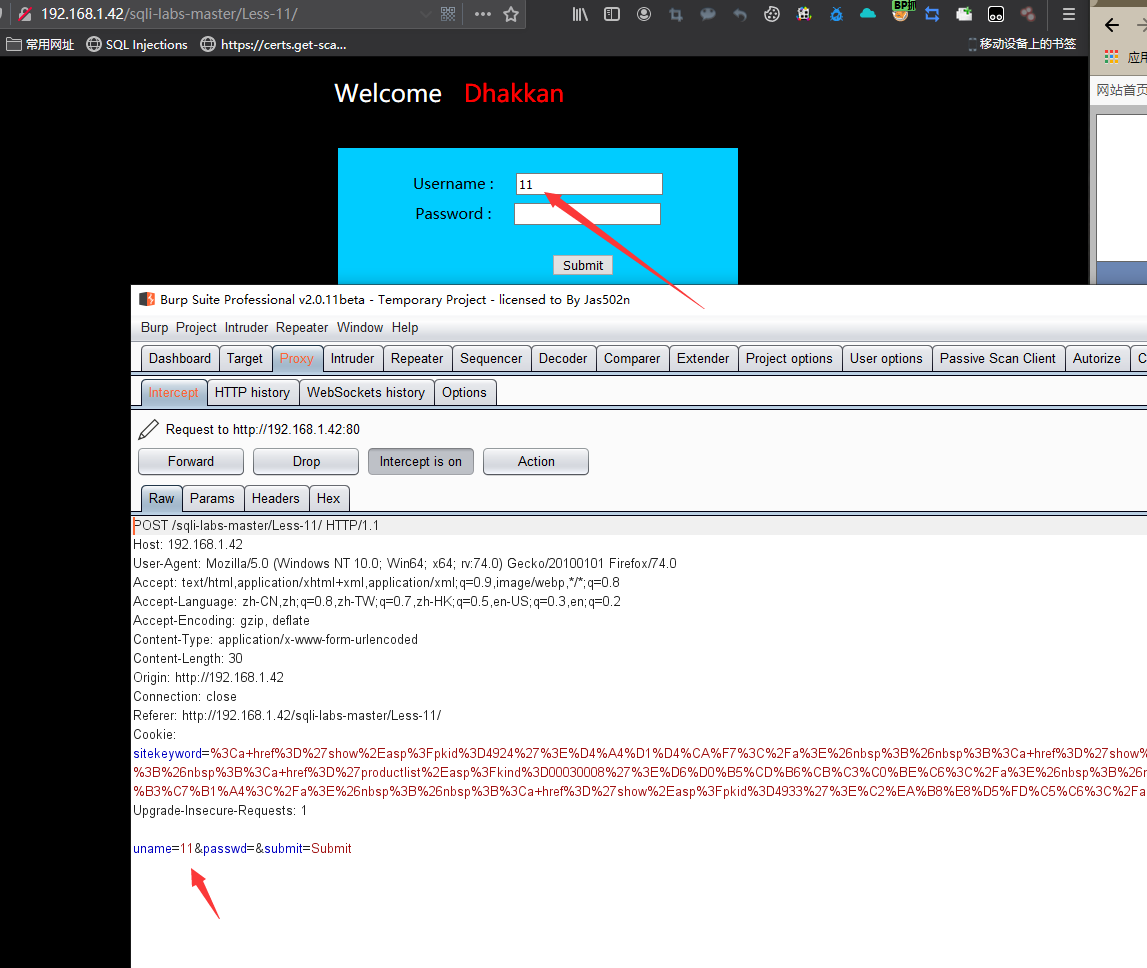Click the Forward button

click(x=191, y=462)
